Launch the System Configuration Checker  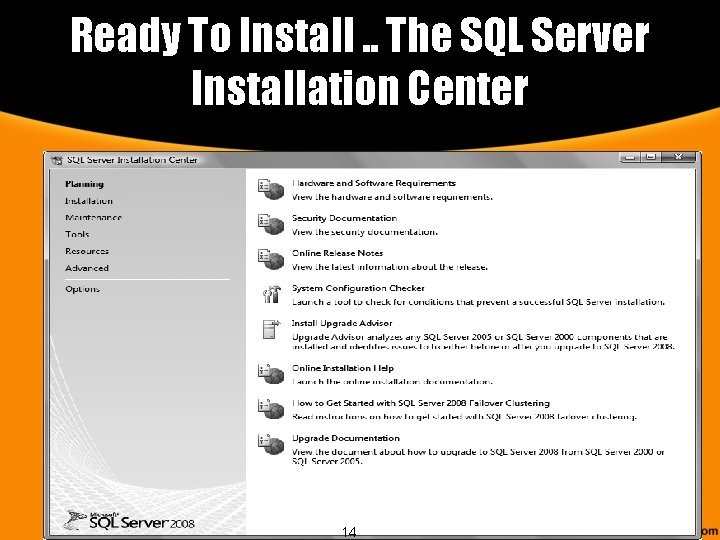point(358,288)
